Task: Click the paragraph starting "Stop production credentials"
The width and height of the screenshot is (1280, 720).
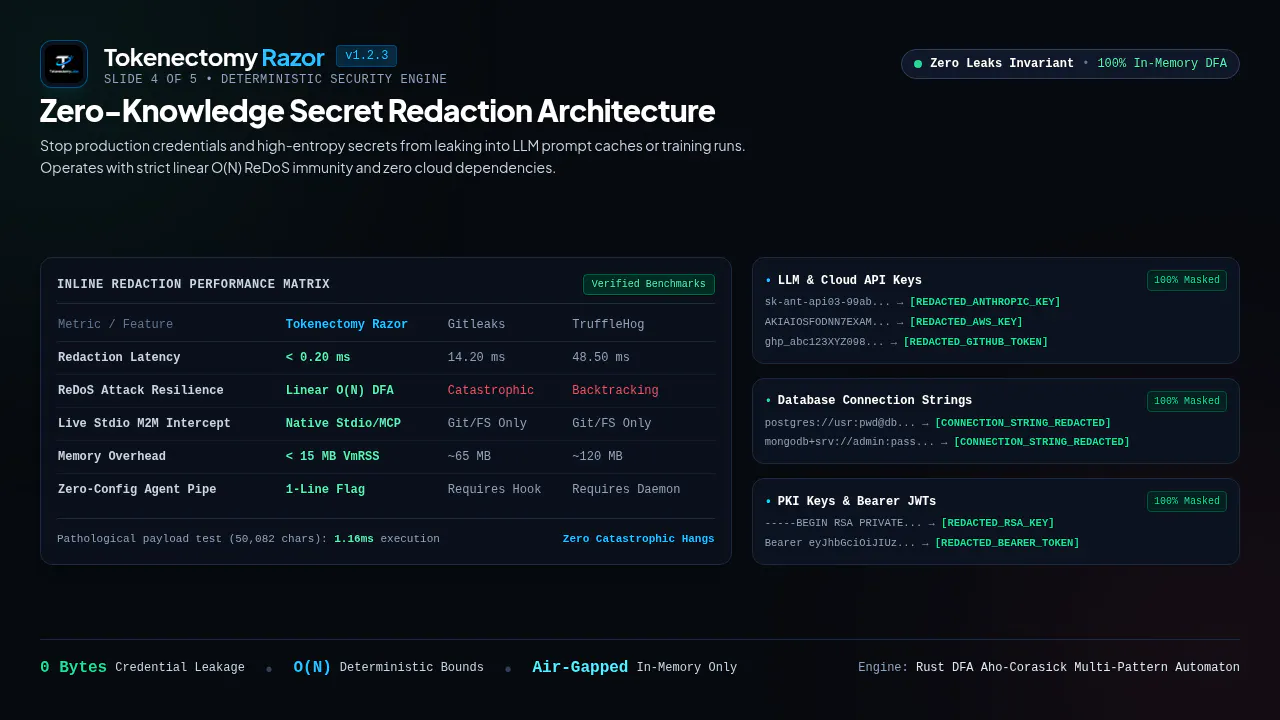Action: 393,157
